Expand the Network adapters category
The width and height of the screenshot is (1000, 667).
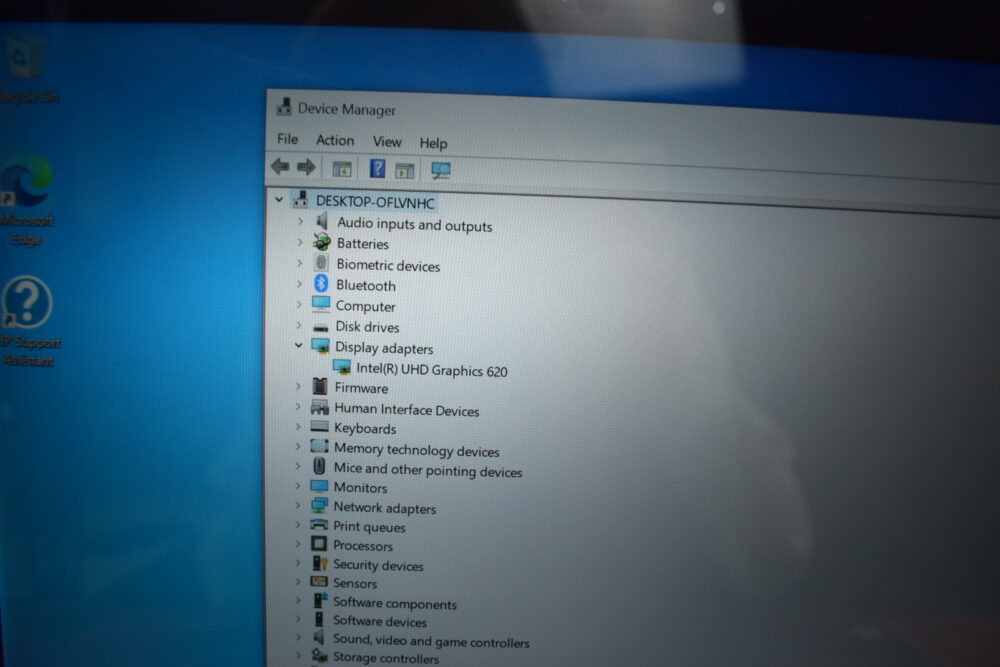(297, 506)
